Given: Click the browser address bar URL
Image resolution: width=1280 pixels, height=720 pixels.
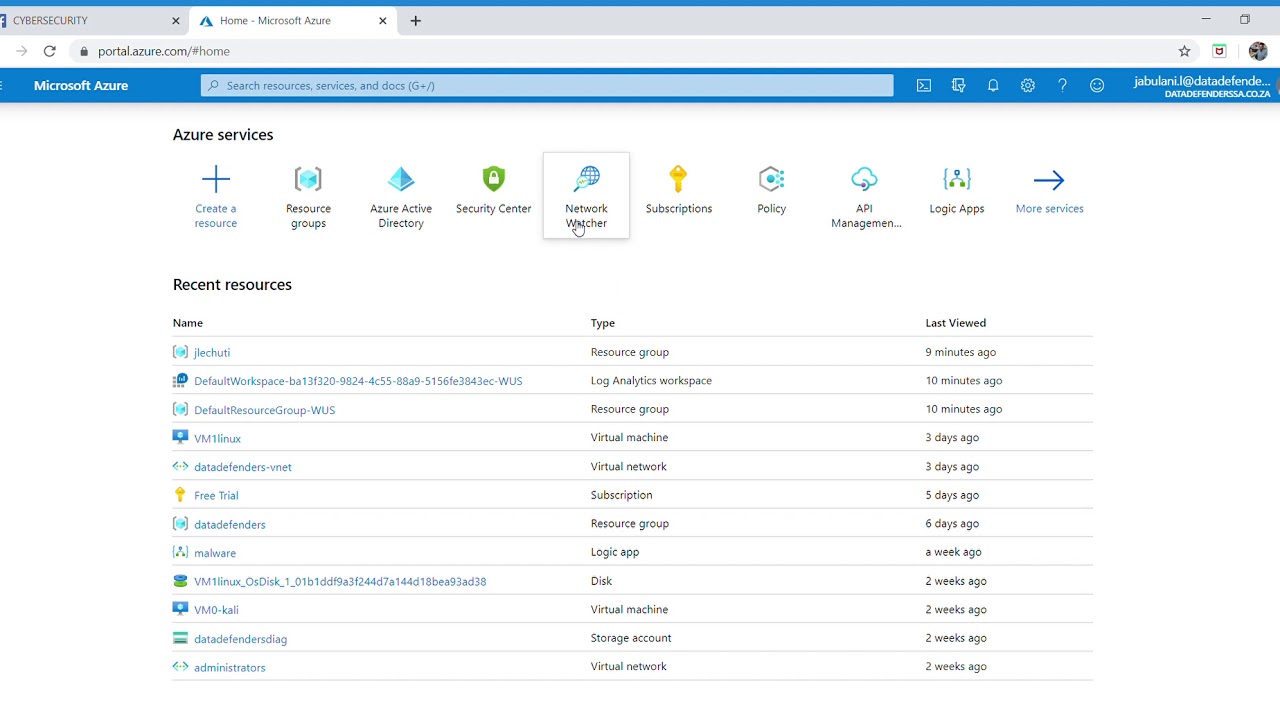Looking at the screenshot, I should (164, 51).
